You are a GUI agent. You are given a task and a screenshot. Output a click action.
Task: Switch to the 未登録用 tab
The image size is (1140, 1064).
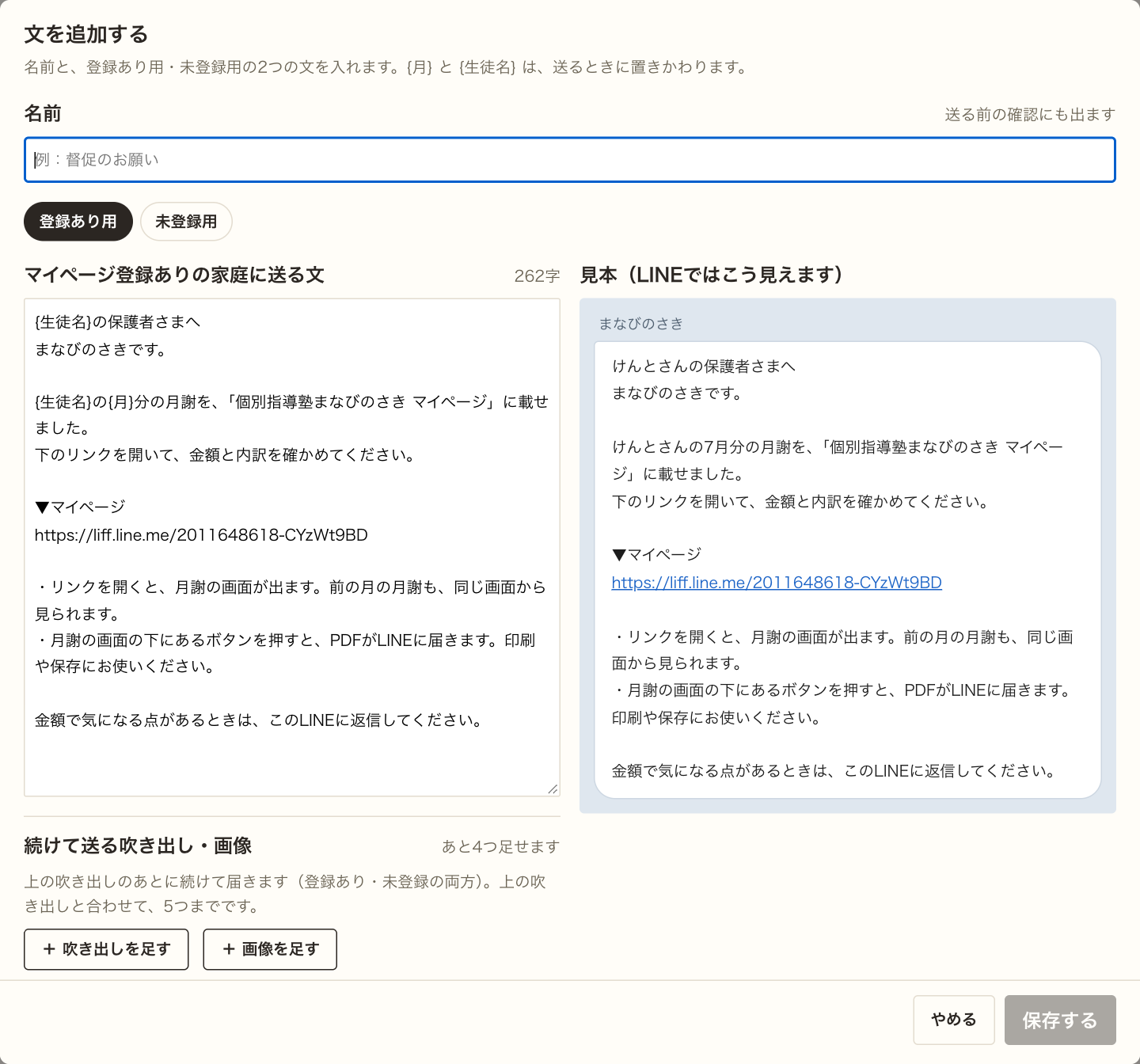tap(186, 222)
